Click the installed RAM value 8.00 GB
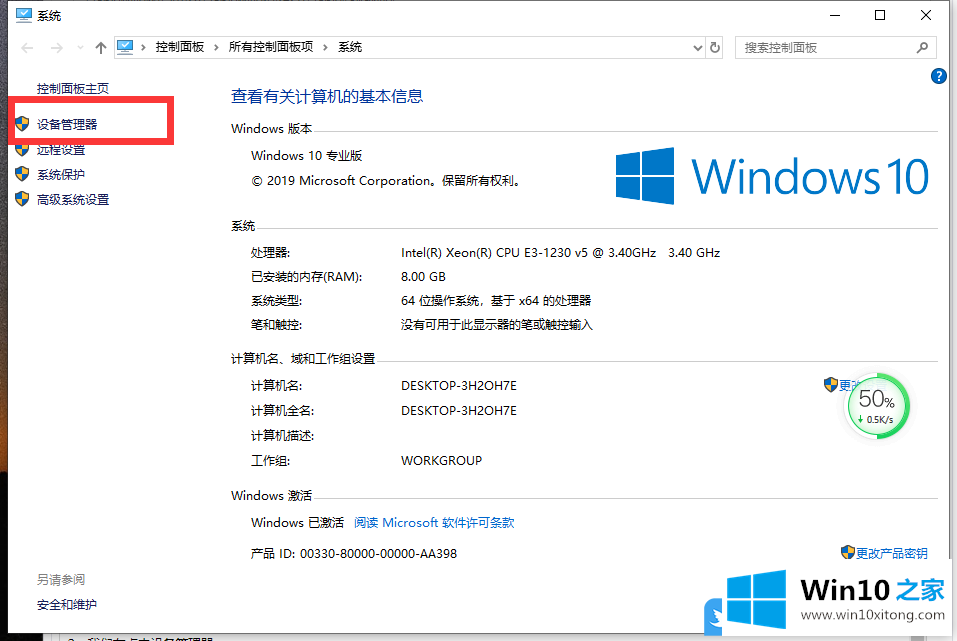This screenshot has width=957, height=641. [423, 277]
